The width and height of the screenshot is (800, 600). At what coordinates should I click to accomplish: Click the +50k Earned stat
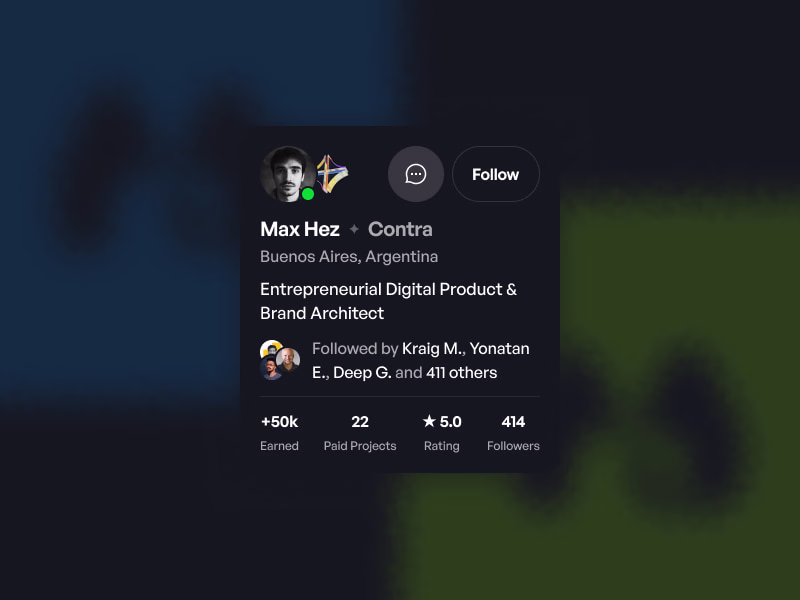(279, 433)
